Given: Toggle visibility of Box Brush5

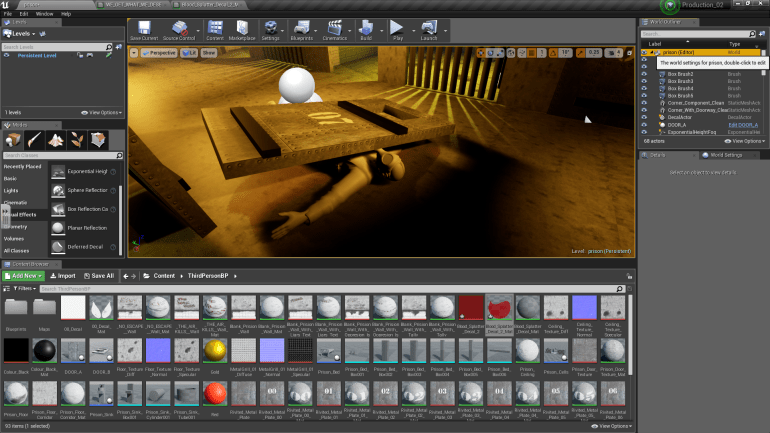Looking at the screenshot, I should 644,96.
